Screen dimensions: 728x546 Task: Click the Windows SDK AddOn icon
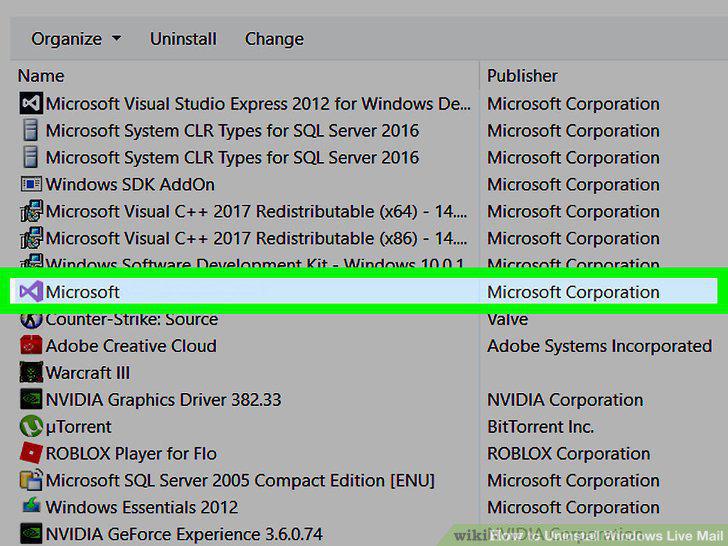tap(31, 184)
